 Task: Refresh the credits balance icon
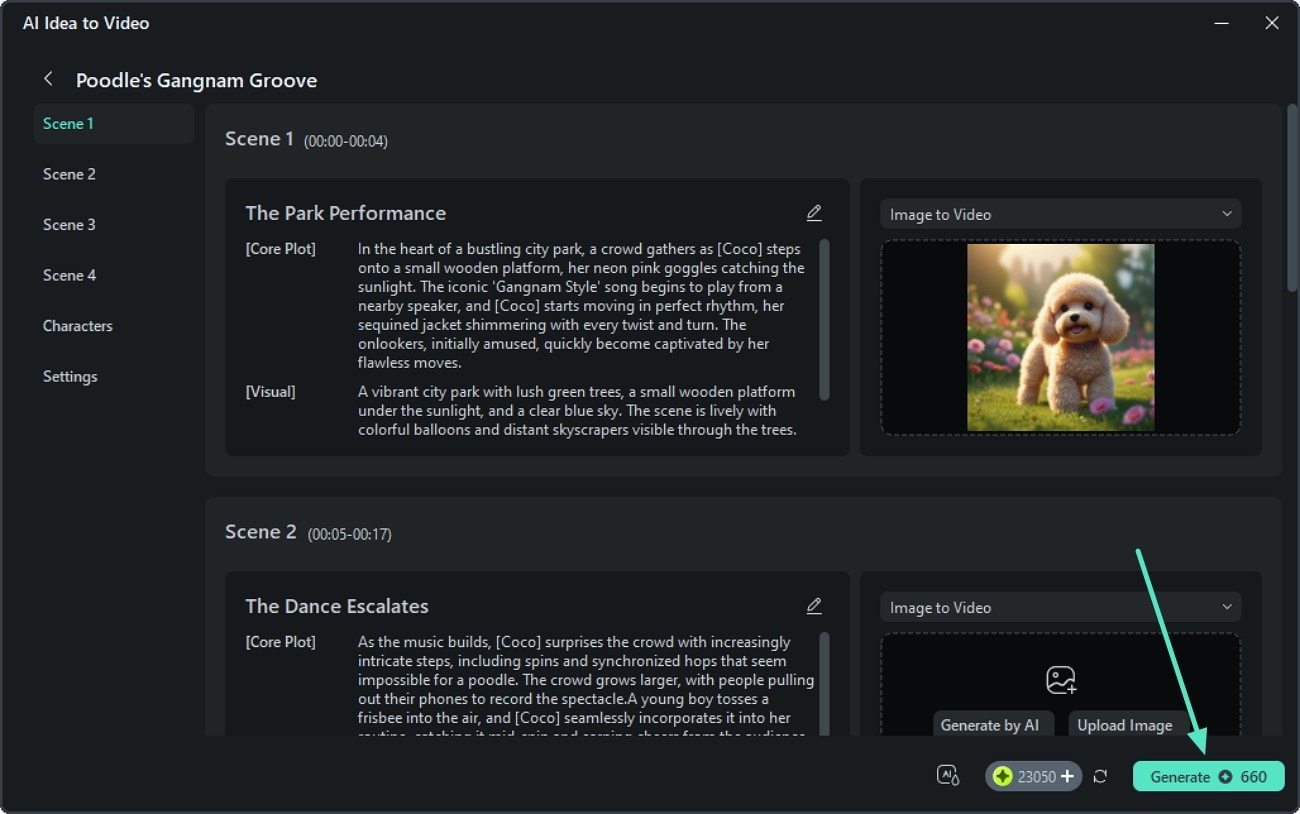coord(1100,776)
